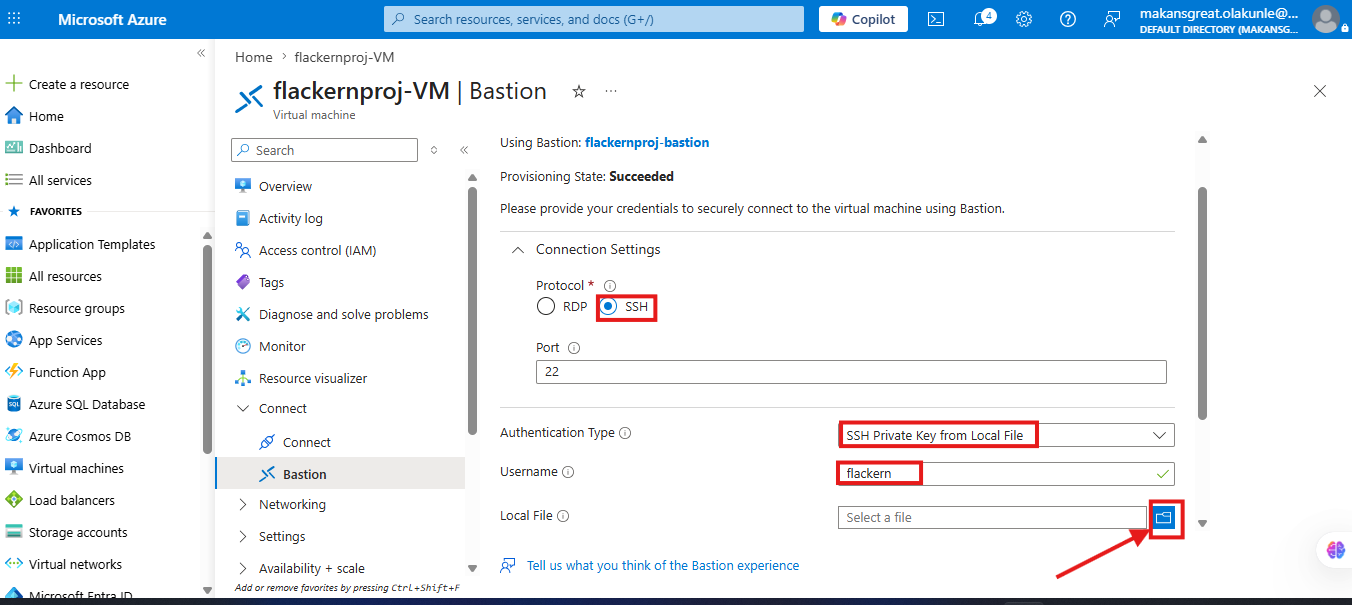This screenshot has height=605, width=1352.
Task: Click the Select a file input
Action: coord(992,517)
